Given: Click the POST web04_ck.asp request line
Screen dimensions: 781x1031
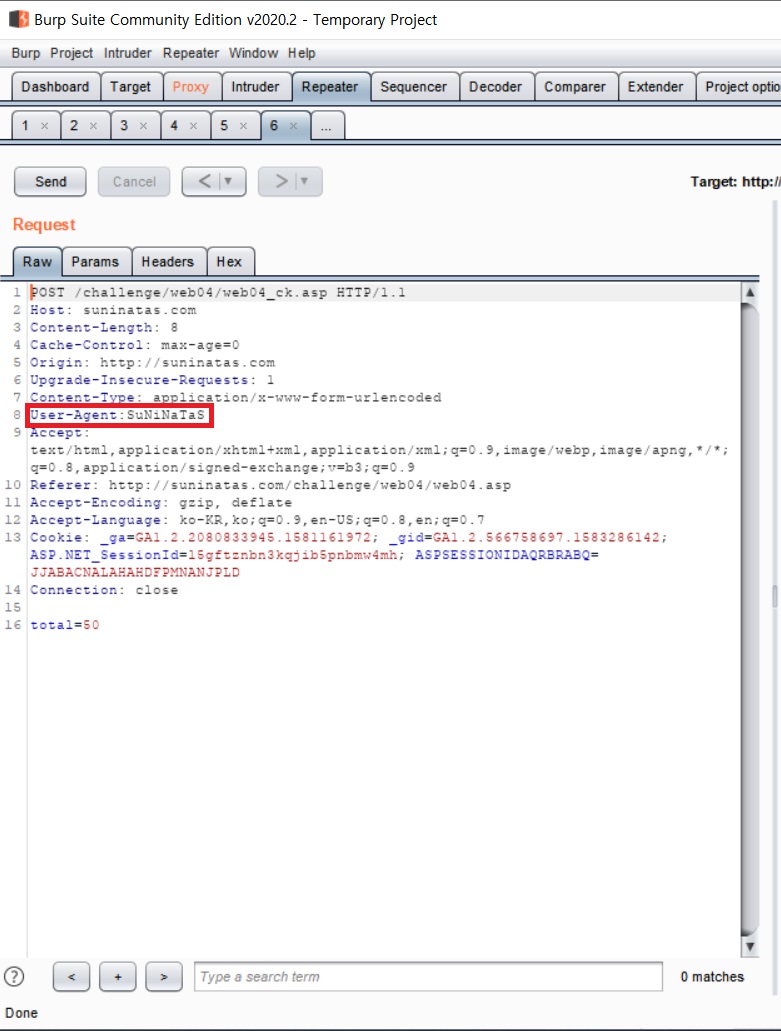Looking at the screenshot, I should (218, 292).
